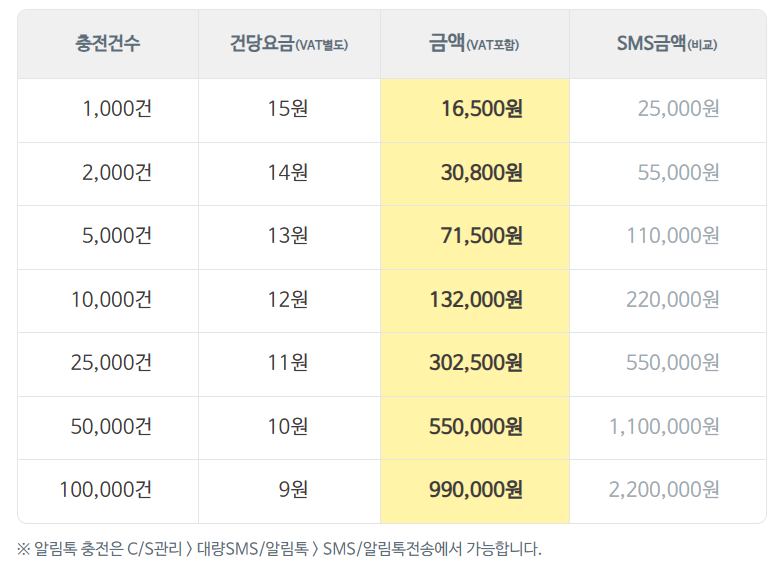This screenshot has width=784, height=567.
Task: Select the 990,000원 amount cell
Action: pyautogui.click(x=476, y=490)
